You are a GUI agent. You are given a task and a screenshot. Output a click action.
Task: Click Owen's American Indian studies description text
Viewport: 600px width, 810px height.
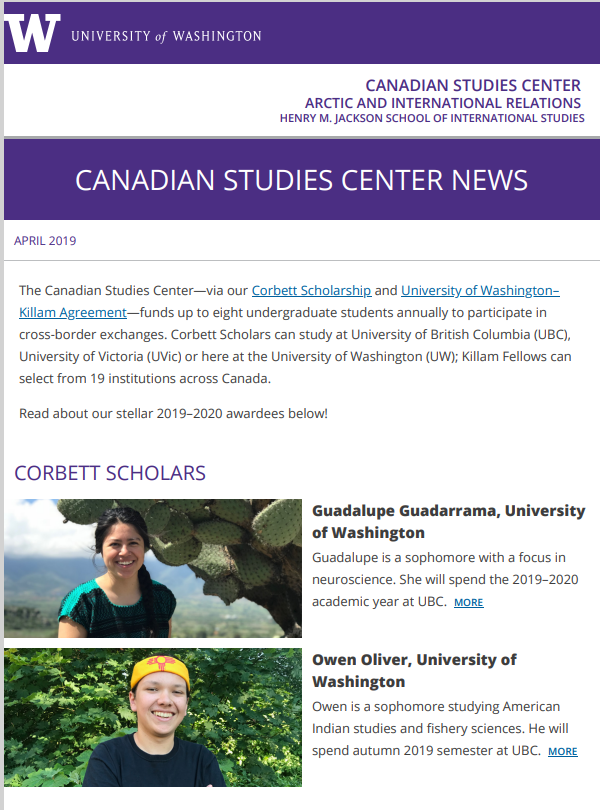tap(440, 728)
